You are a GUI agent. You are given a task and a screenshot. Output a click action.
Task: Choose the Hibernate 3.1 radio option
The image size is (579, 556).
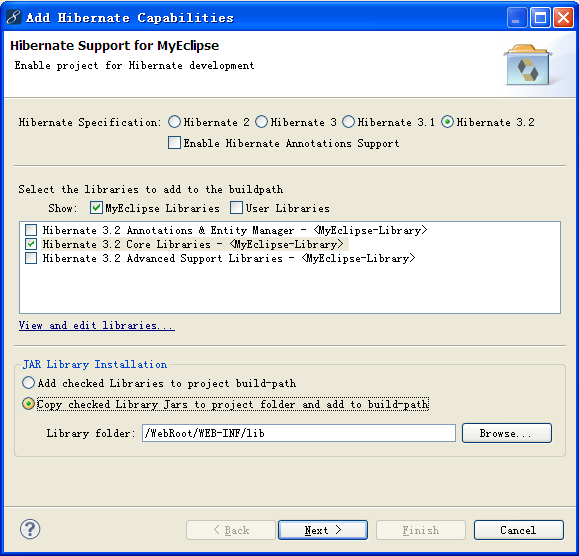tap(348, 122)
